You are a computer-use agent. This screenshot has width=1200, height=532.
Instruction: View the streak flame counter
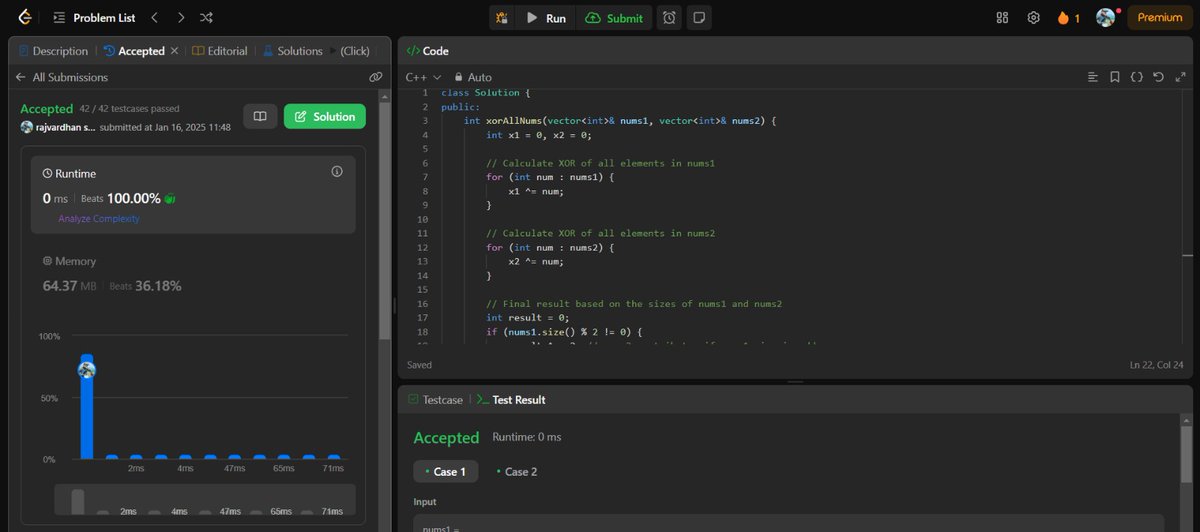[x=1068, y=18]
